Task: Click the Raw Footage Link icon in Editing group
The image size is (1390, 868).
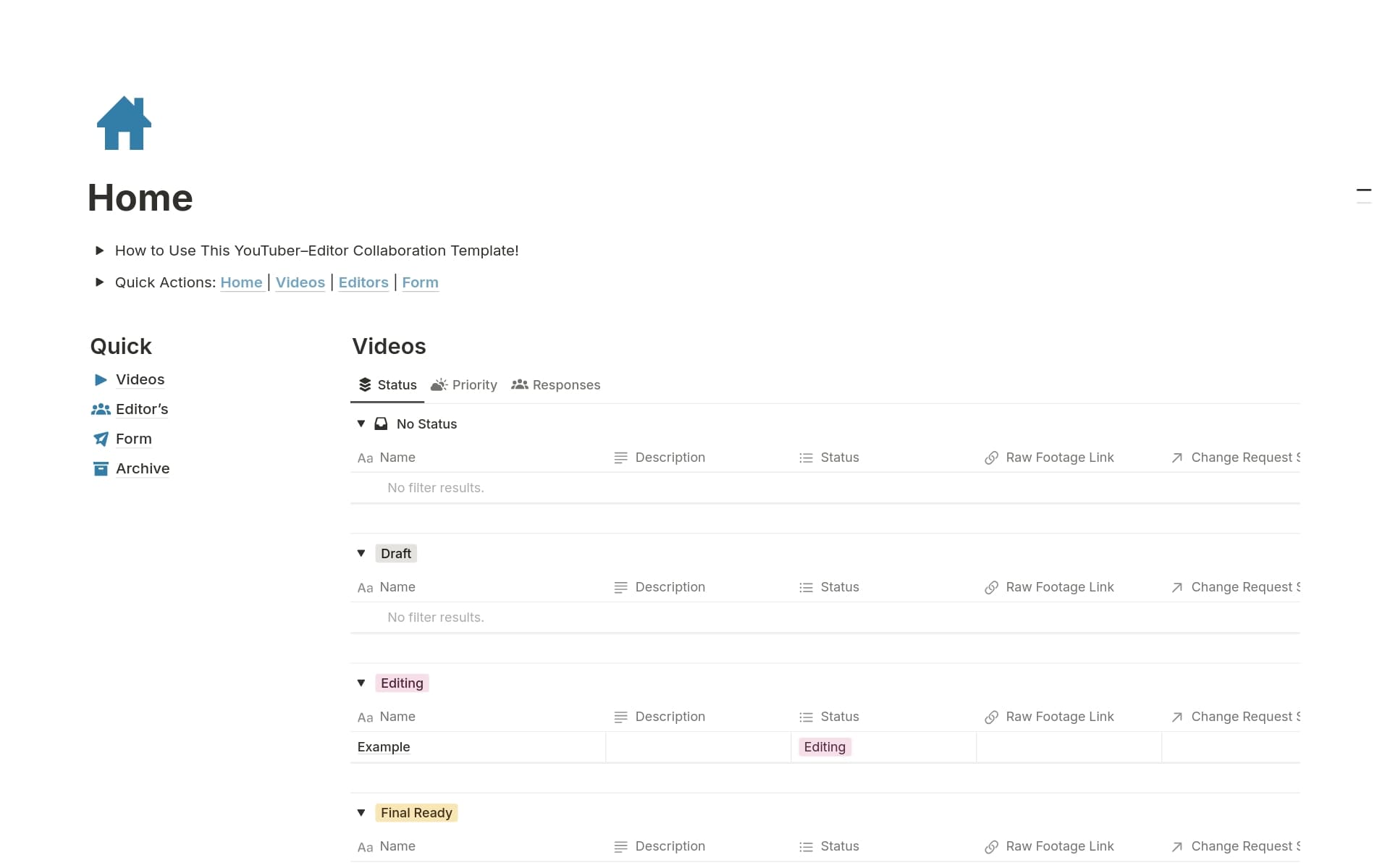Action: [991, 717]
